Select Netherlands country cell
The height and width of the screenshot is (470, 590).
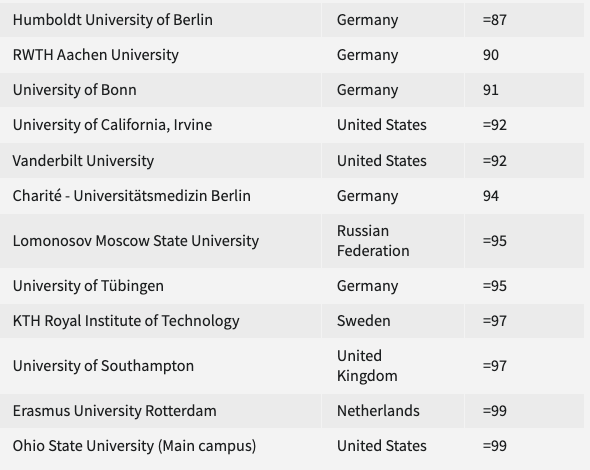click(393, 411)
